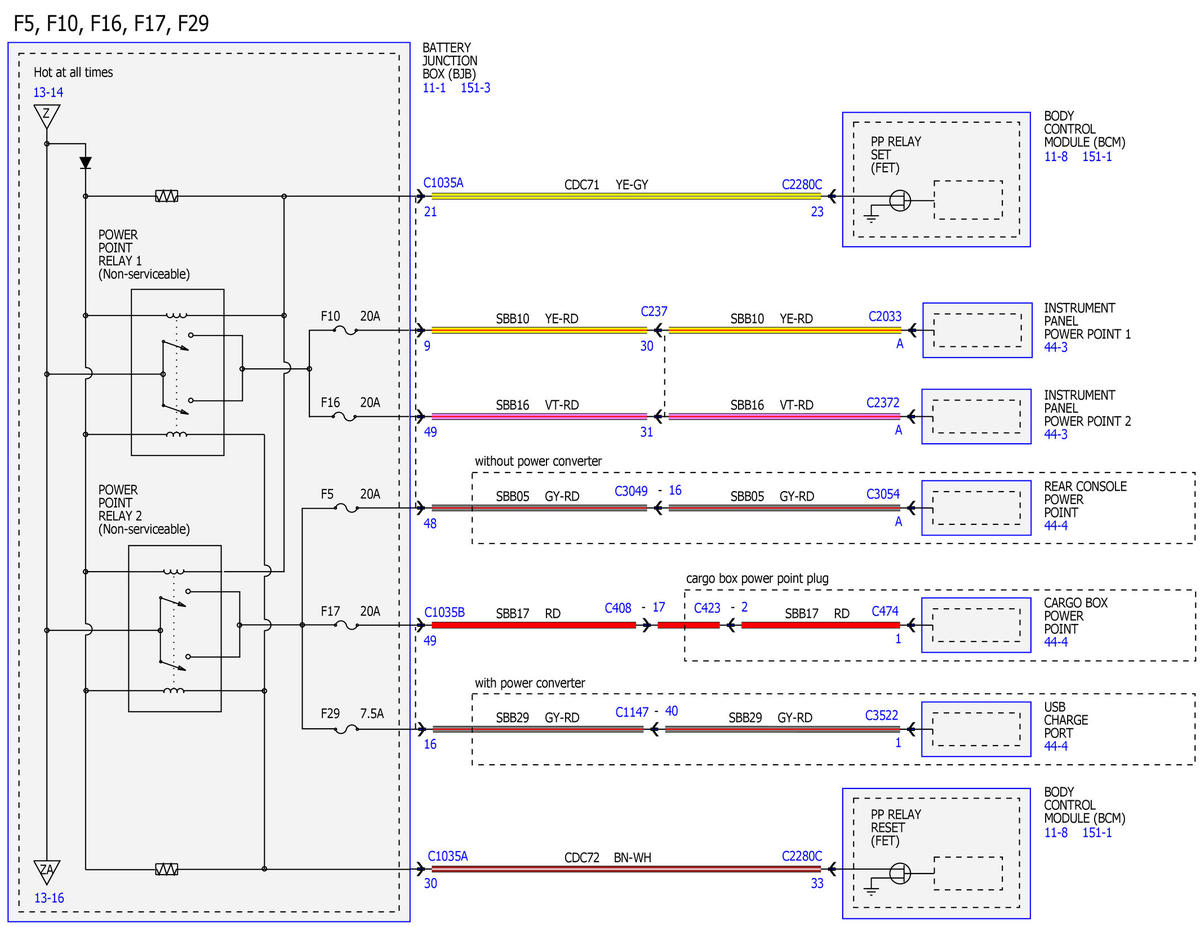This screenshot has height=927, width=1200.
Task: Open connector C408 link
Action: 619,607
